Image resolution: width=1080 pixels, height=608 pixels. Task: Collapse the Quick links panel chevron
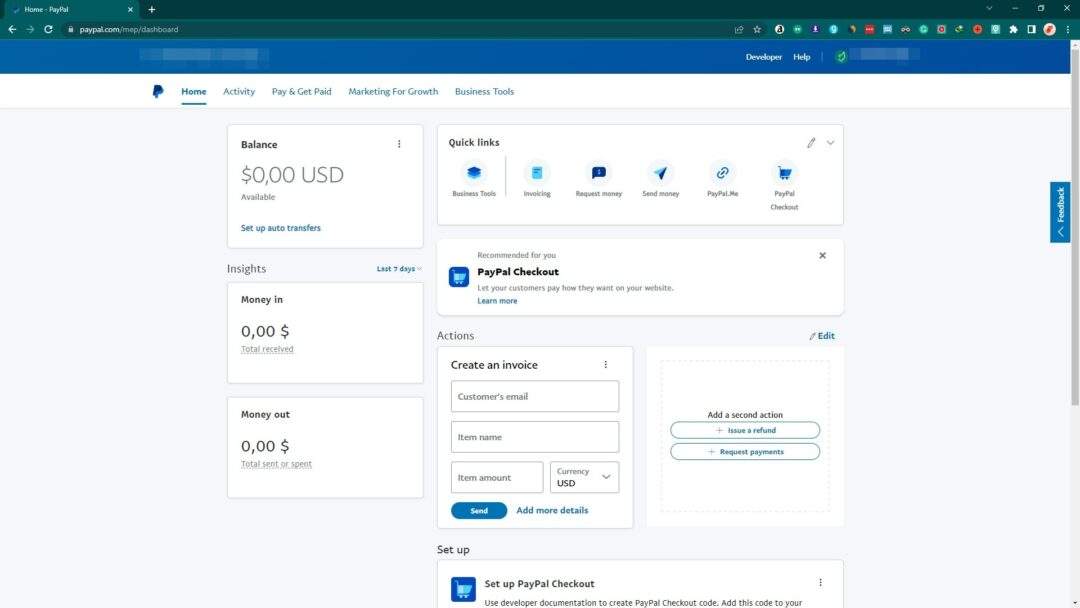pos(831,143)
